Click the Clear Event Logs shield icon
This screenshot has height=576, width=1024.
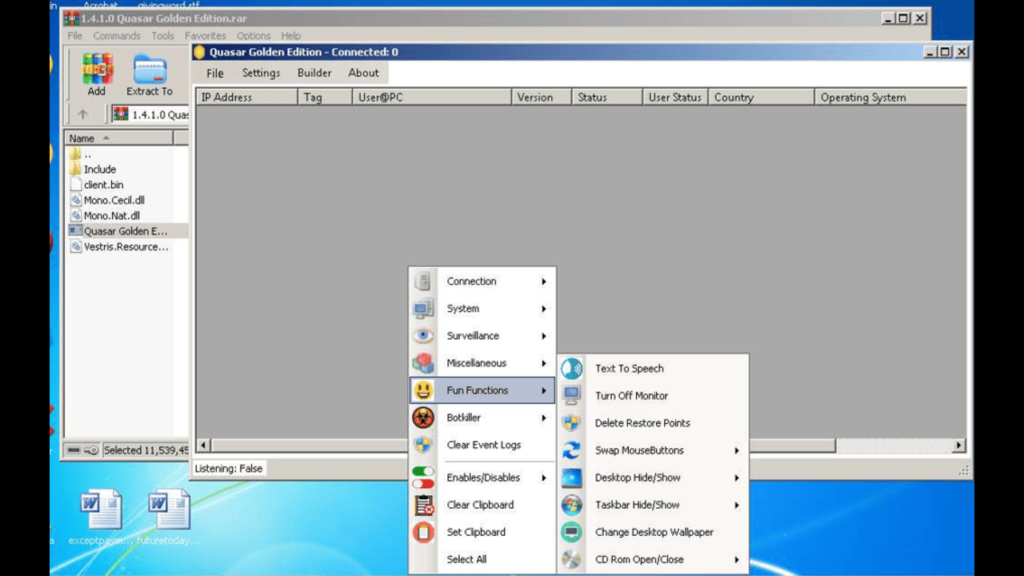[423, 445]
